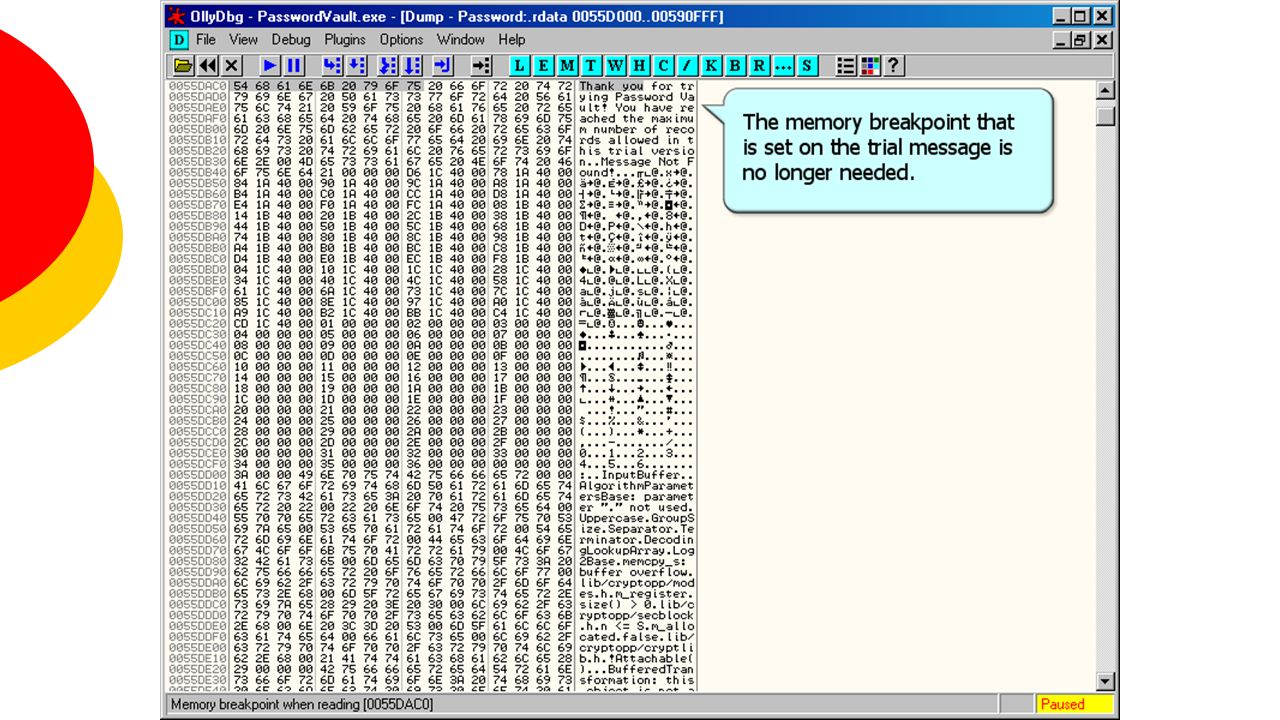The image size is (1280, 720).
Task: Open the Memory map with the M button
Action: tap(567, 66)
